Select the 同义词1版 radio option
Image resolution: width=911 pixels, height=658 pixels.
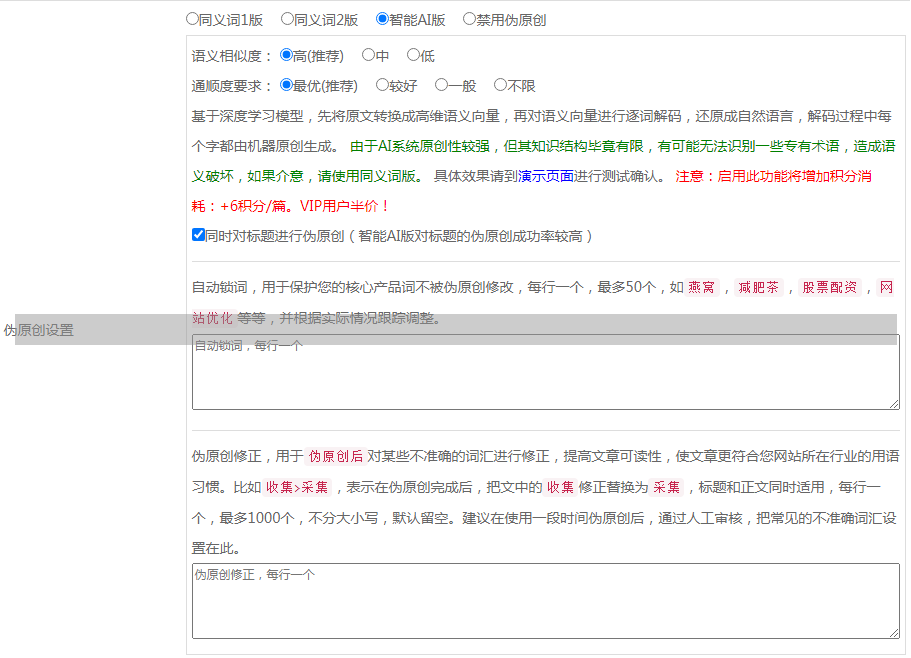click(193, 19)
